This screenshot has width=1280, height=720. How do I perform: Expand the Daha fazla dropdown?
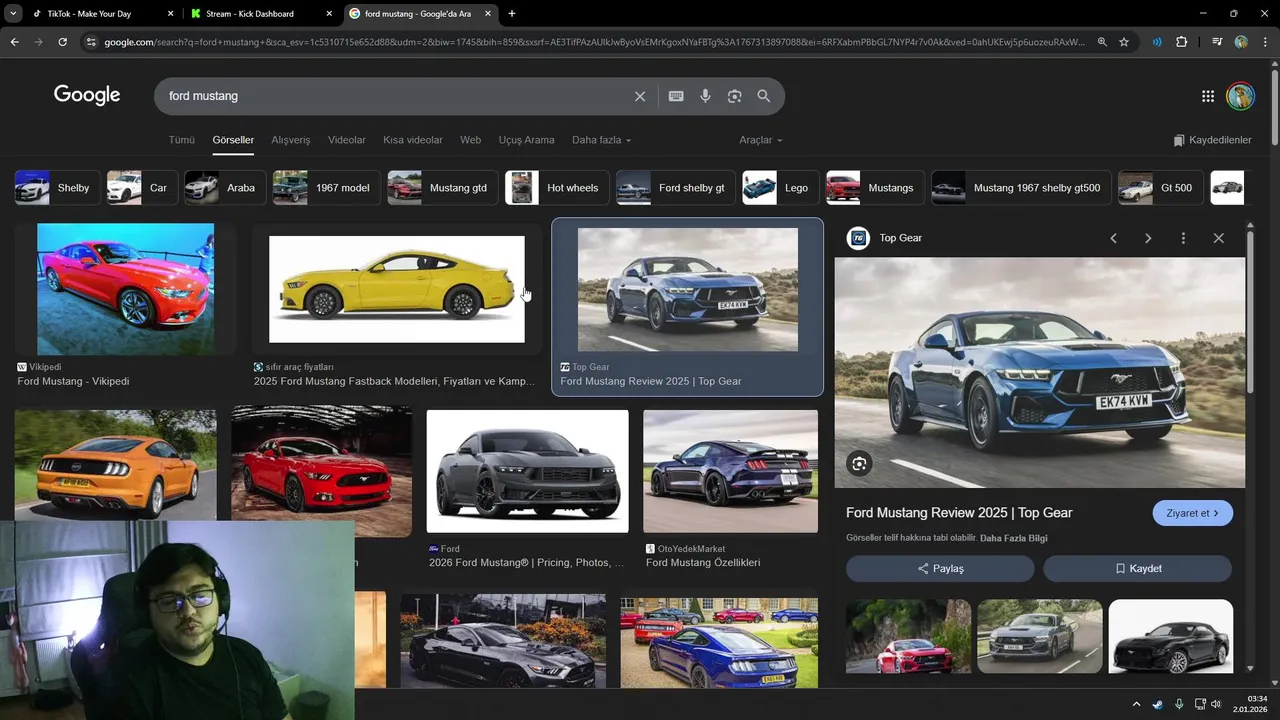point(601,140)
